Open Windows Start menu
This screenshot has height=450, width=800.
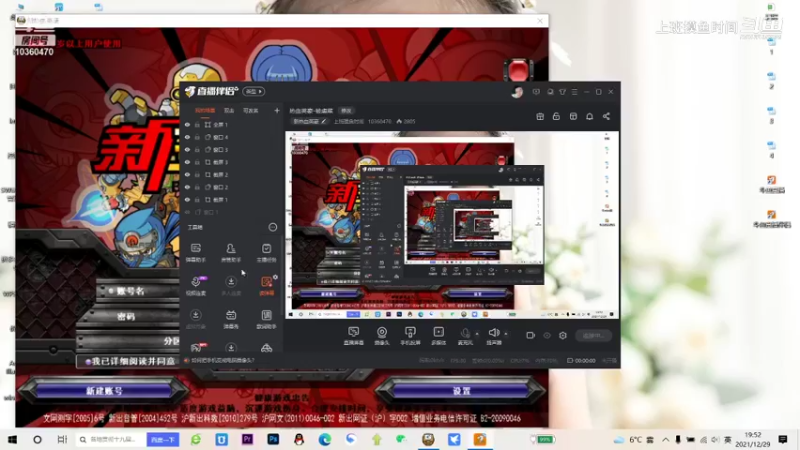12,439
